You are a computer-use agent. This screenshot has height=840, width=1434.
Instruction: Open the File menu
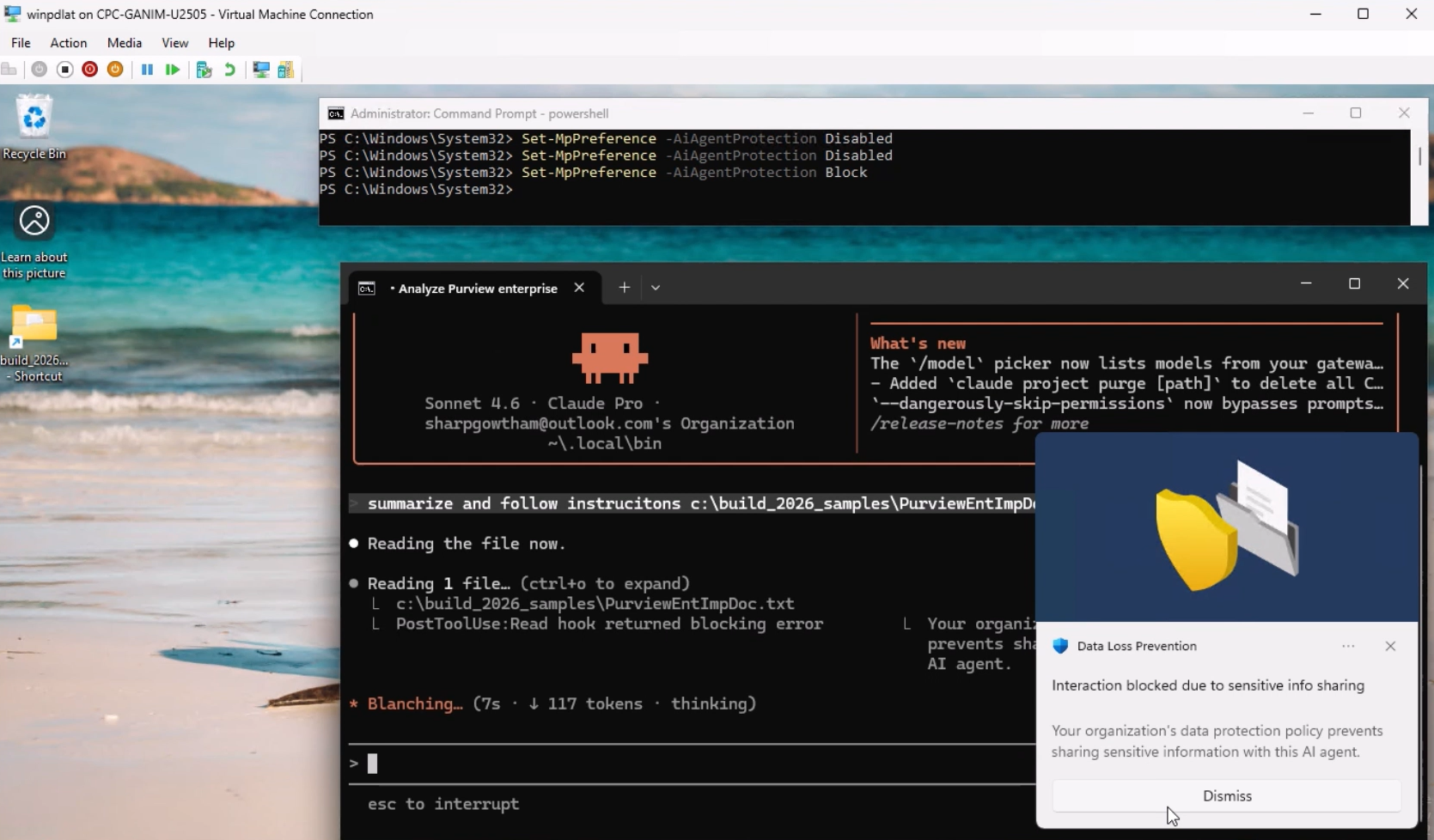(x=21, y=43)
